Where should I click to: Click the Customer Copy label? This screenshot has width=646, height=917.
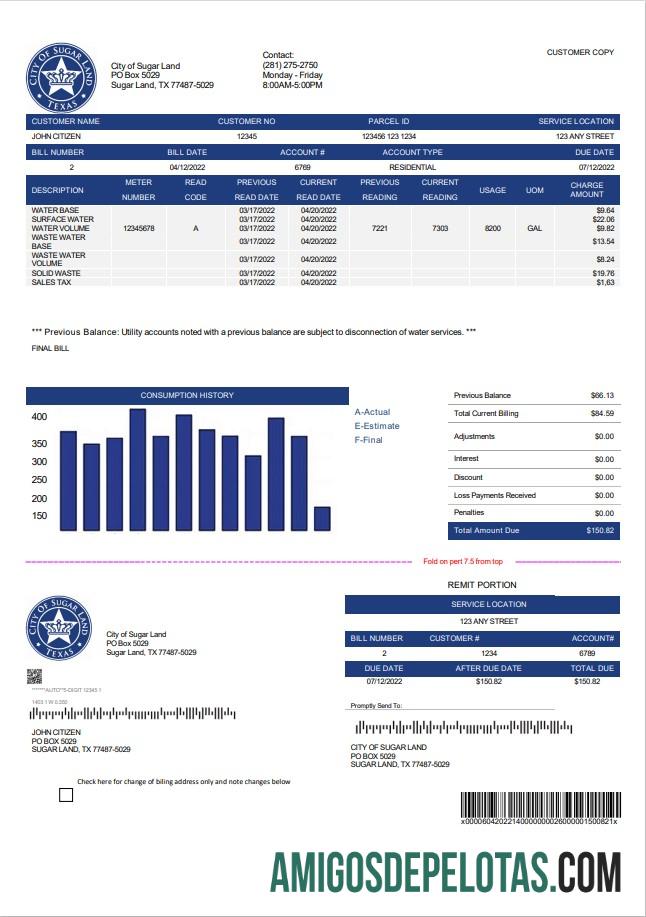tap(580, 52)
